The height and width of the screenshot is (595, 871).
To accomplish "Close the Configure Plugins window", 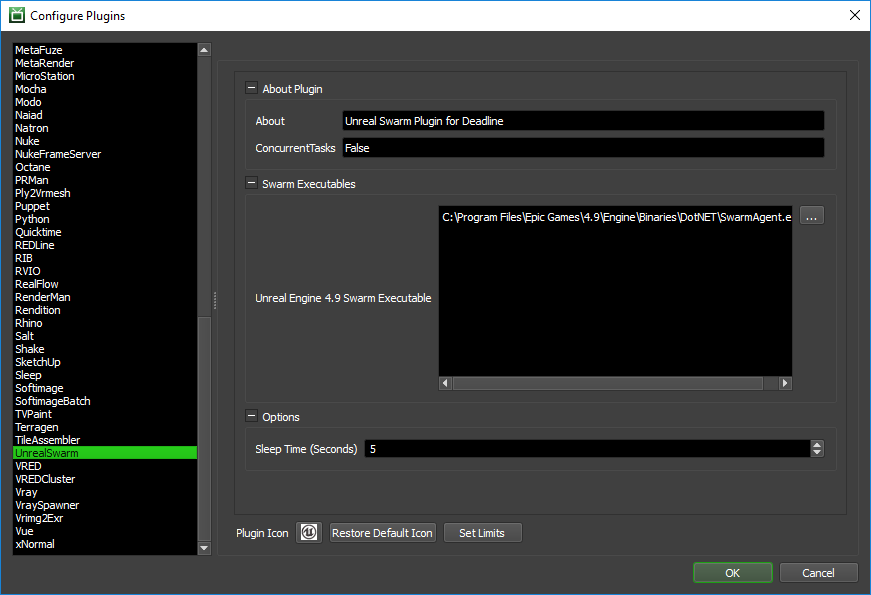I will coord(855,15).
